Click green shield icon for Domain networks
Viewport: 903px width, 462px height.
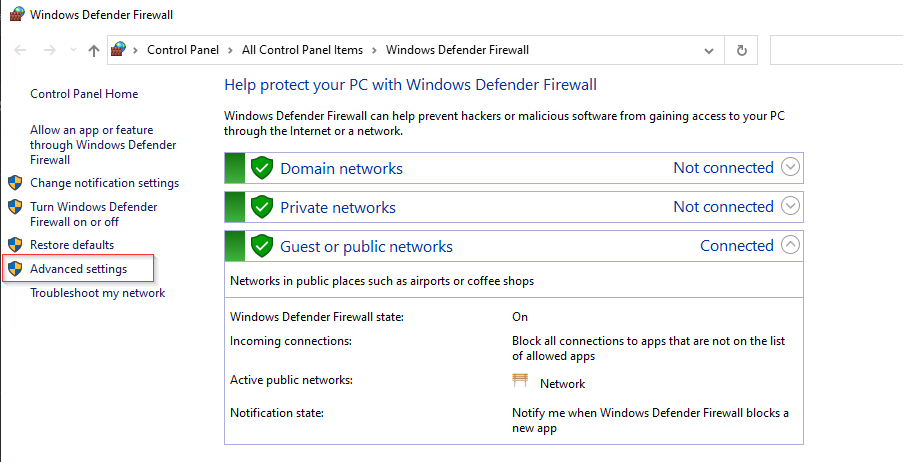[262, 168]
